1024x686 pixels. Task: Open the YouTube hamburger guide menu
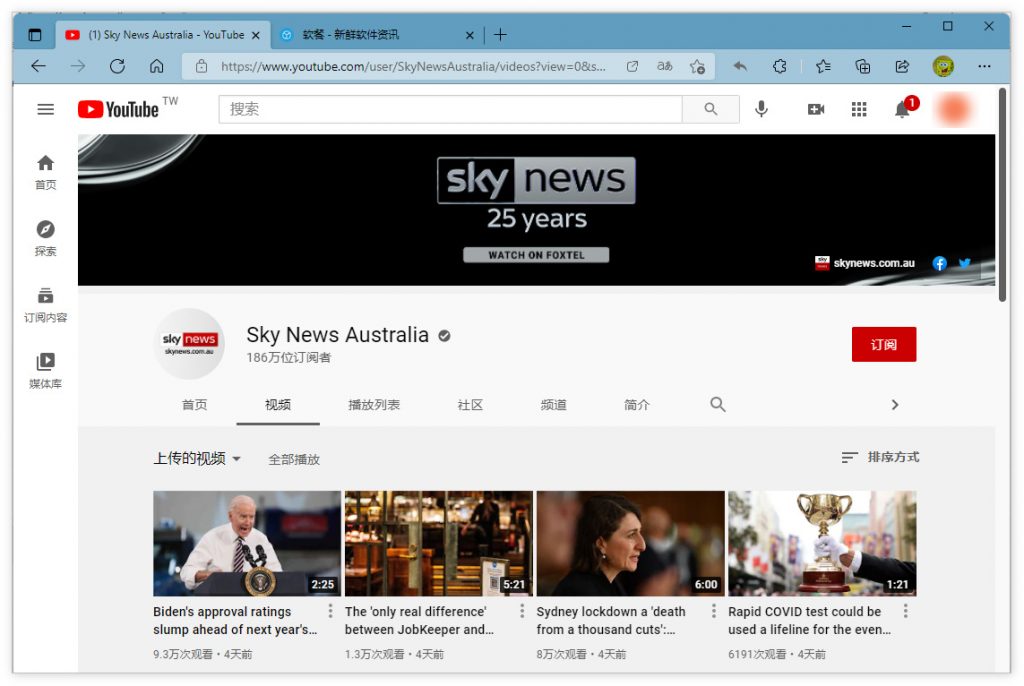(45, 109)
